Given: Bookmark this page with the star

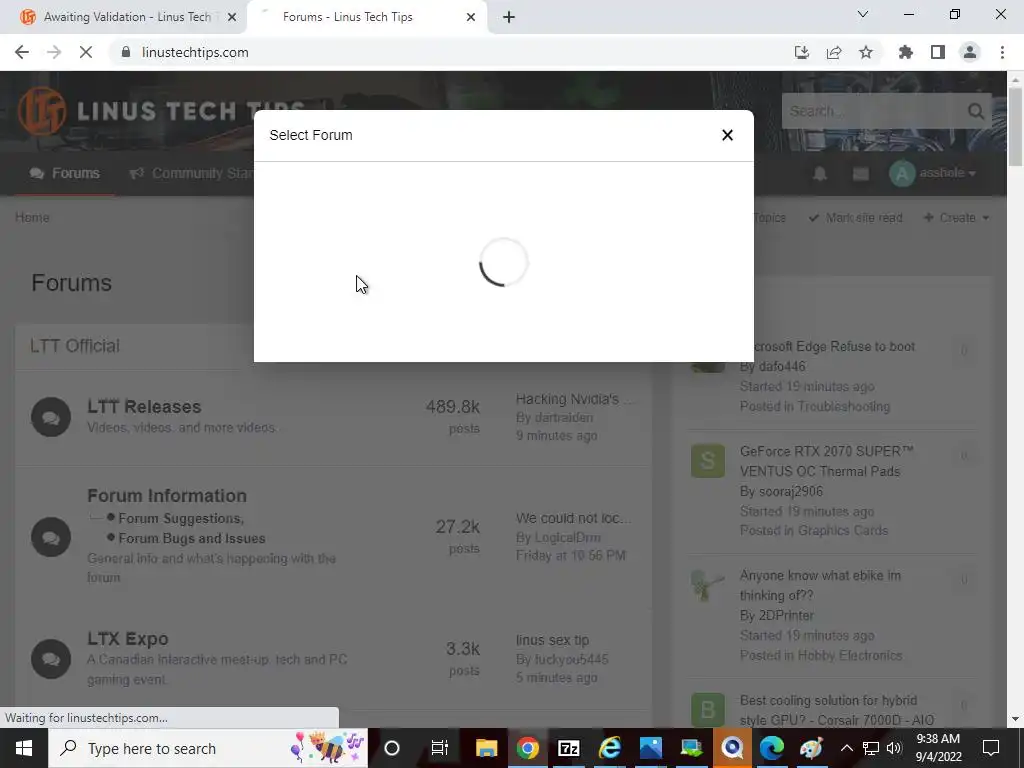Looking at the screenshot, I should coord(866,52).
